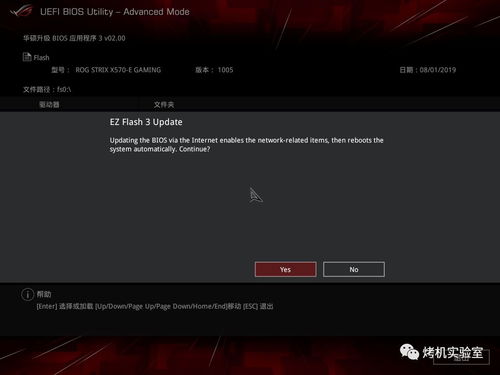Click the Updating the BIOS via Internet message

click(x=246, y=145)
